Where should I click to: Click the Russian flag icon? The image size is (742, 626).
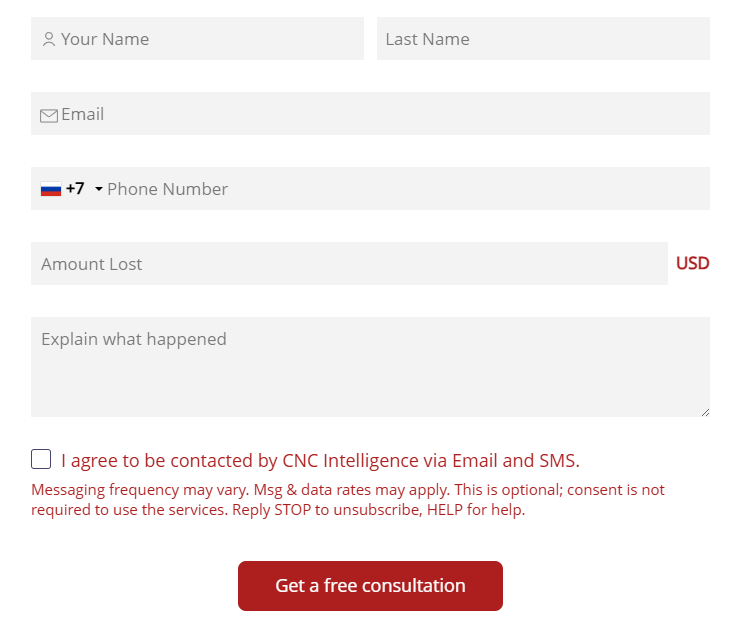51,189
